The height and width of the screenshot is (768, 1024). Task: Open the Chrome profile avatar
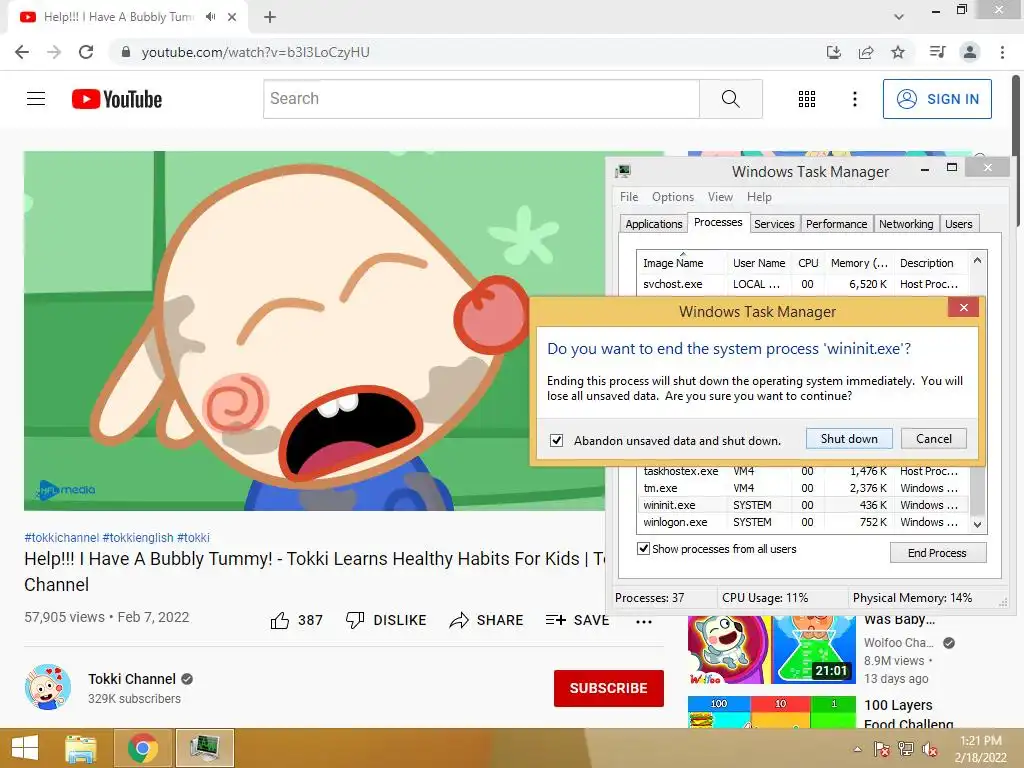click(970, 52)
